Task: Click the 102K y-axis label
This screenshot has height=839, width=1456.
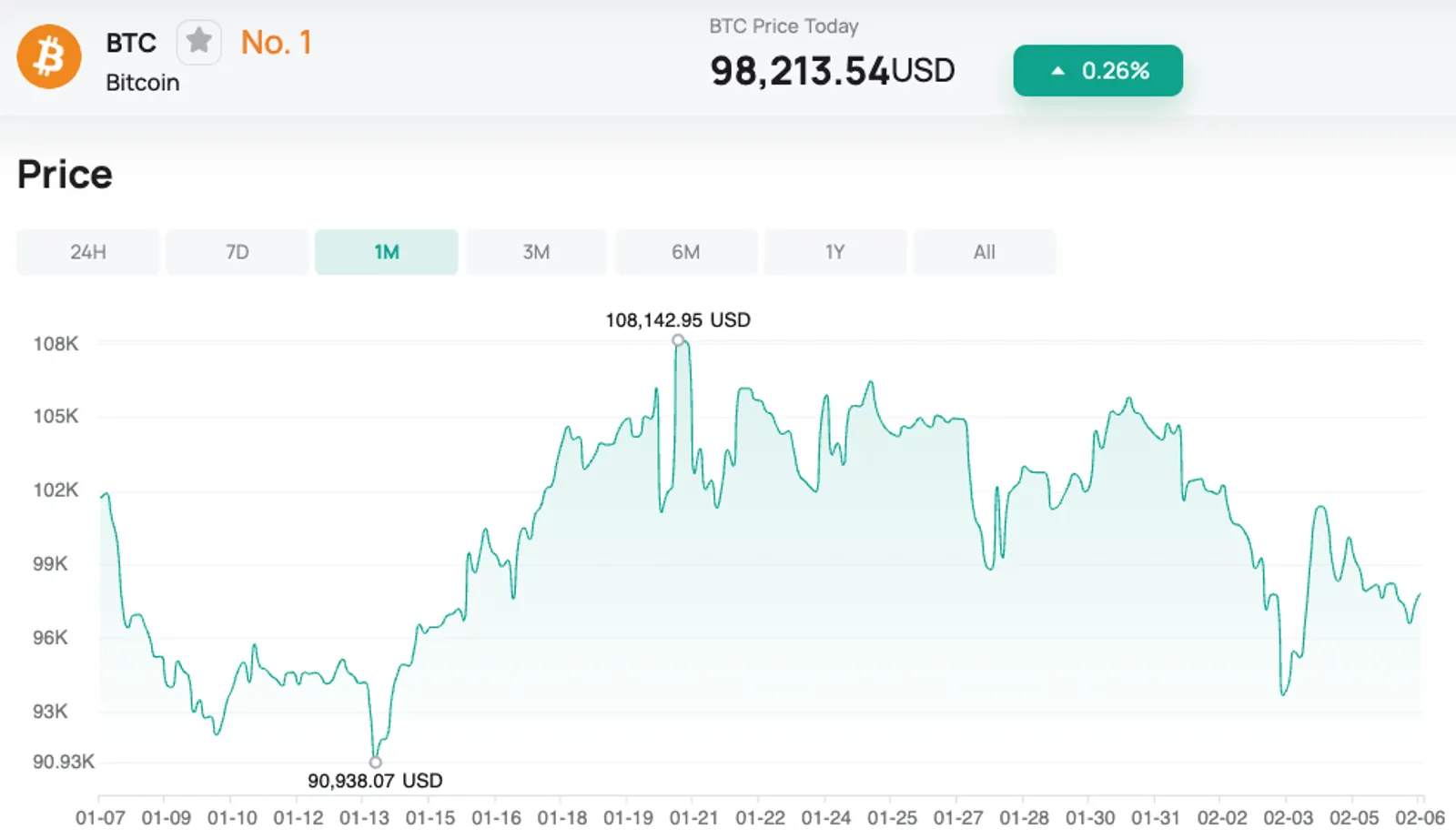Action: coord(56,490)
